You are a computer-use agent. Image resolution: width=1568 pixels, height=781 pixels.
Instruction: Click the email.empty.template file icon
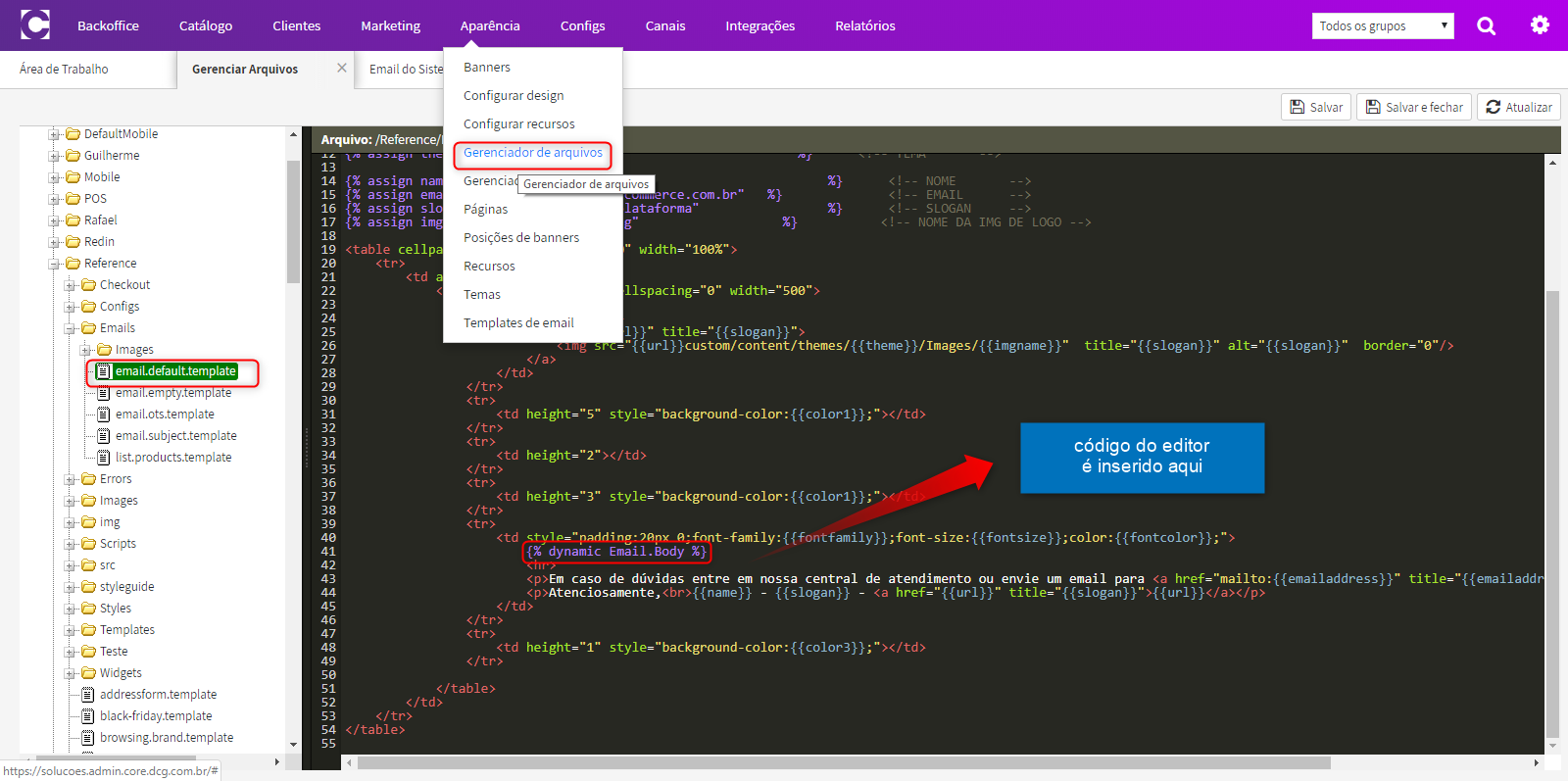pyautogui.click(x=103, y=393)
